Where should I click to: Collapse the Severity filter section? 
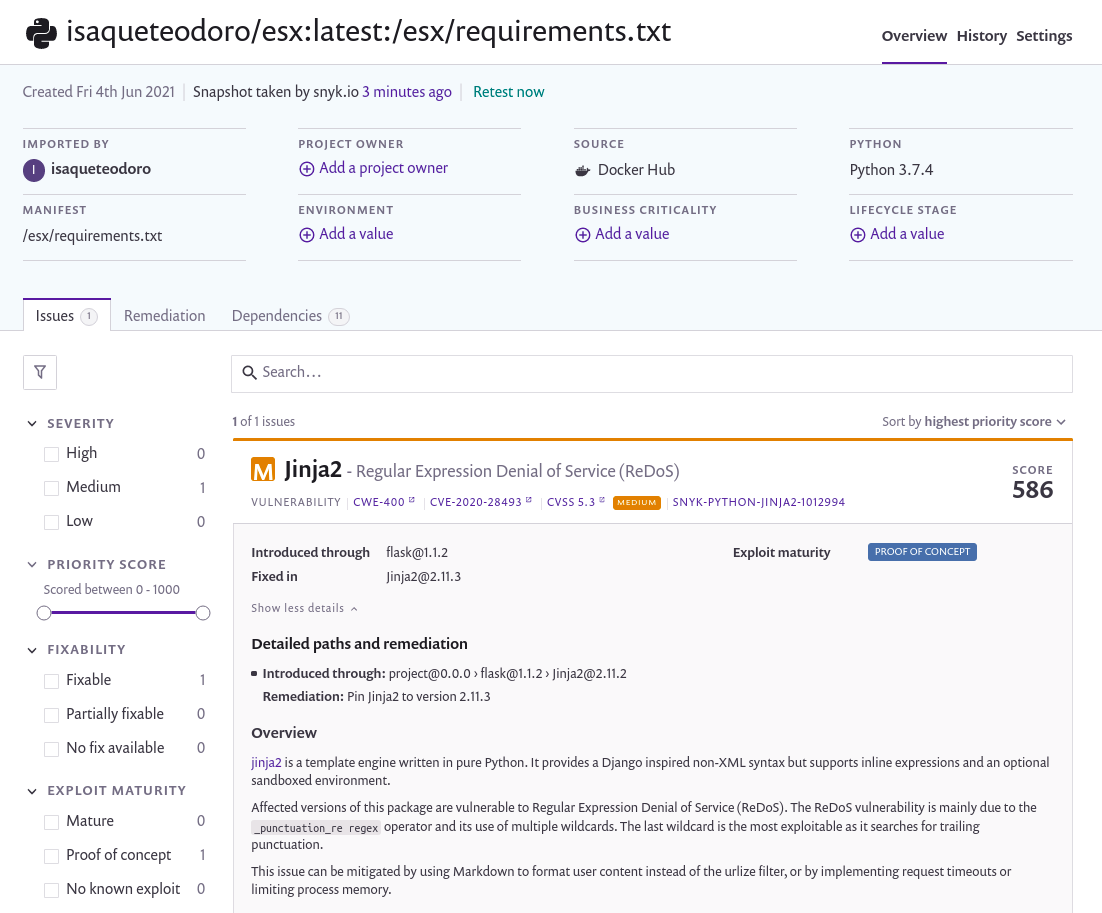pyautogui.click(x=32, y=423)
